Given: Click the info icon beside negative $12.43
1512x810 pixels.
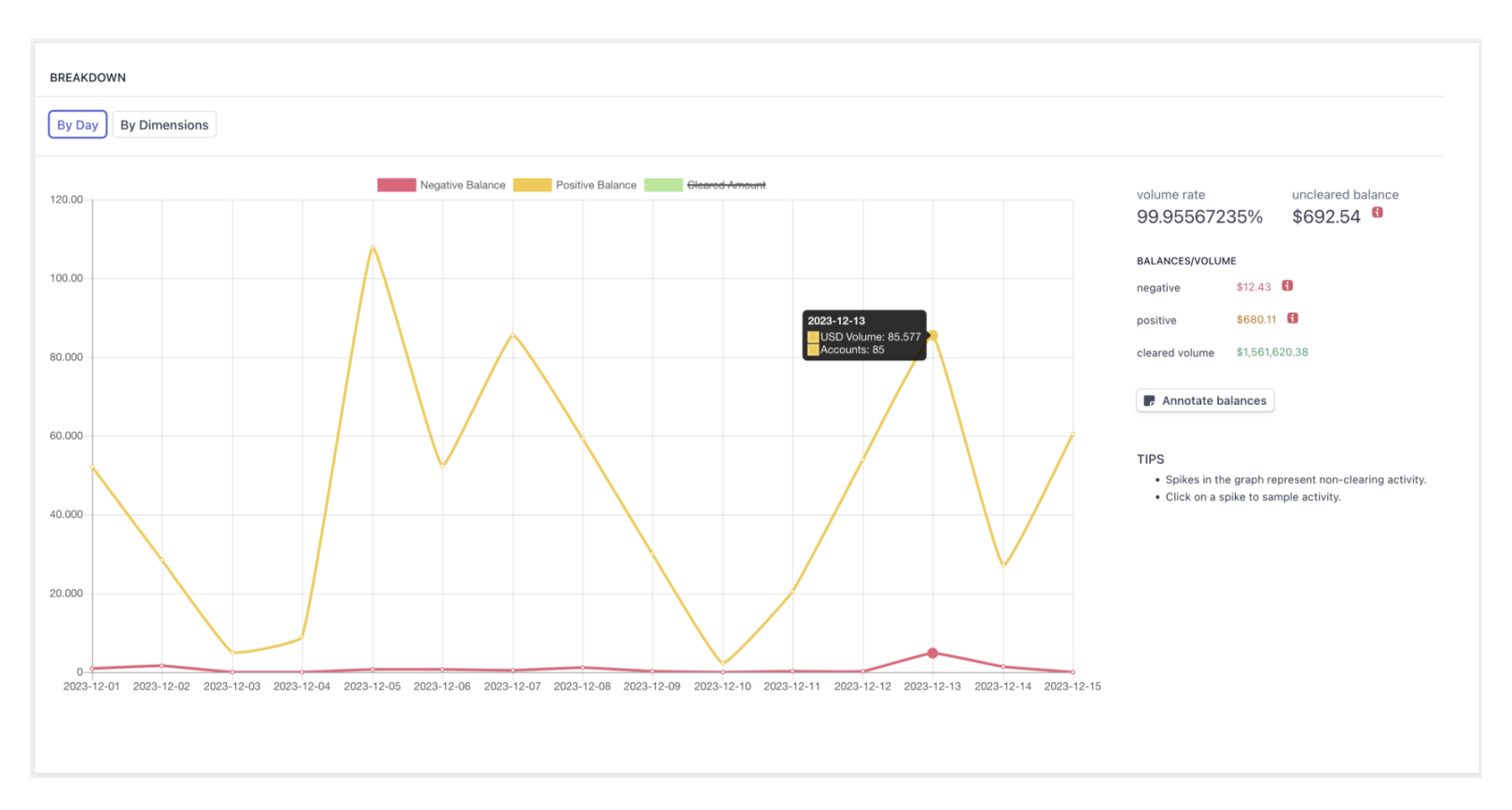Looking at the screenshot, I should pyautogui.click(x=1287, y=286).
